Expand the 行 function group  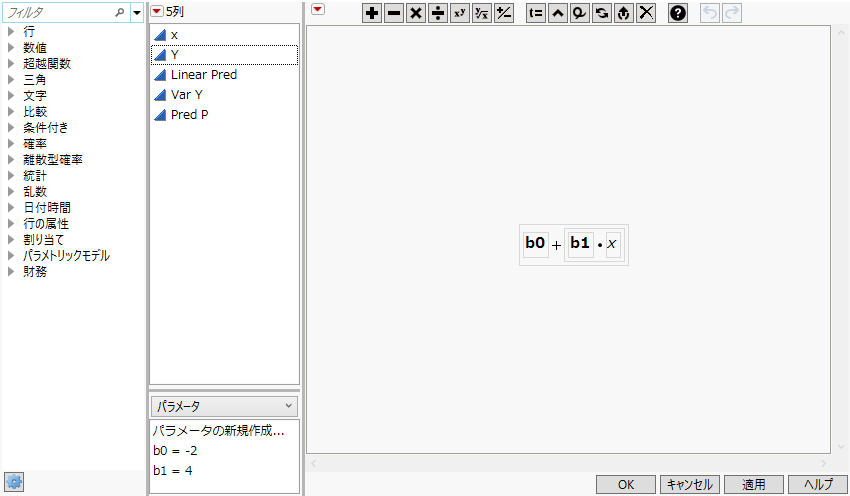pos(11,31)
